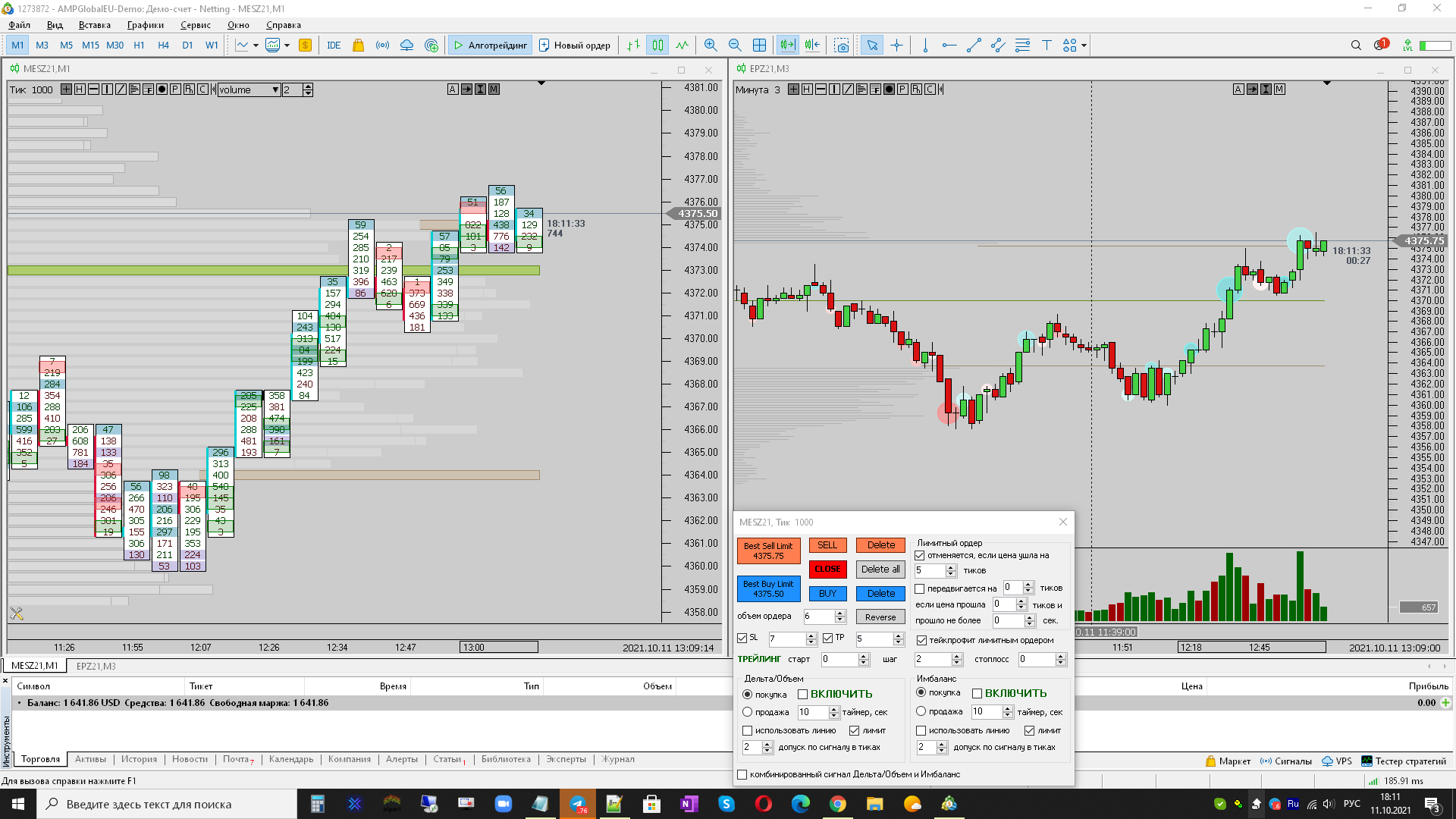This screenshot has width=1456, height=819.
Task: Enable the ВКЛЮЧИТЬ checkbox under Дельта/Объем
Action: 802,695
